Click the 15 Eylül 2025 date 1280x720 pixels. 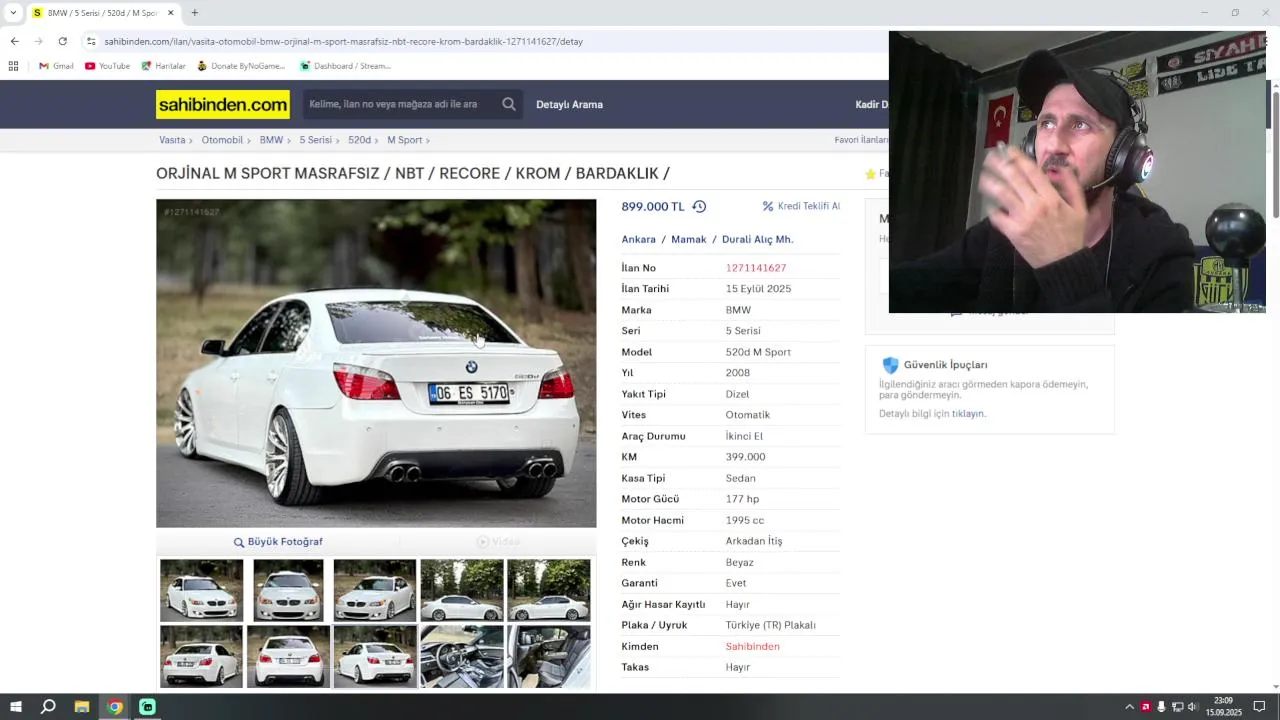[x=758, y=289]
